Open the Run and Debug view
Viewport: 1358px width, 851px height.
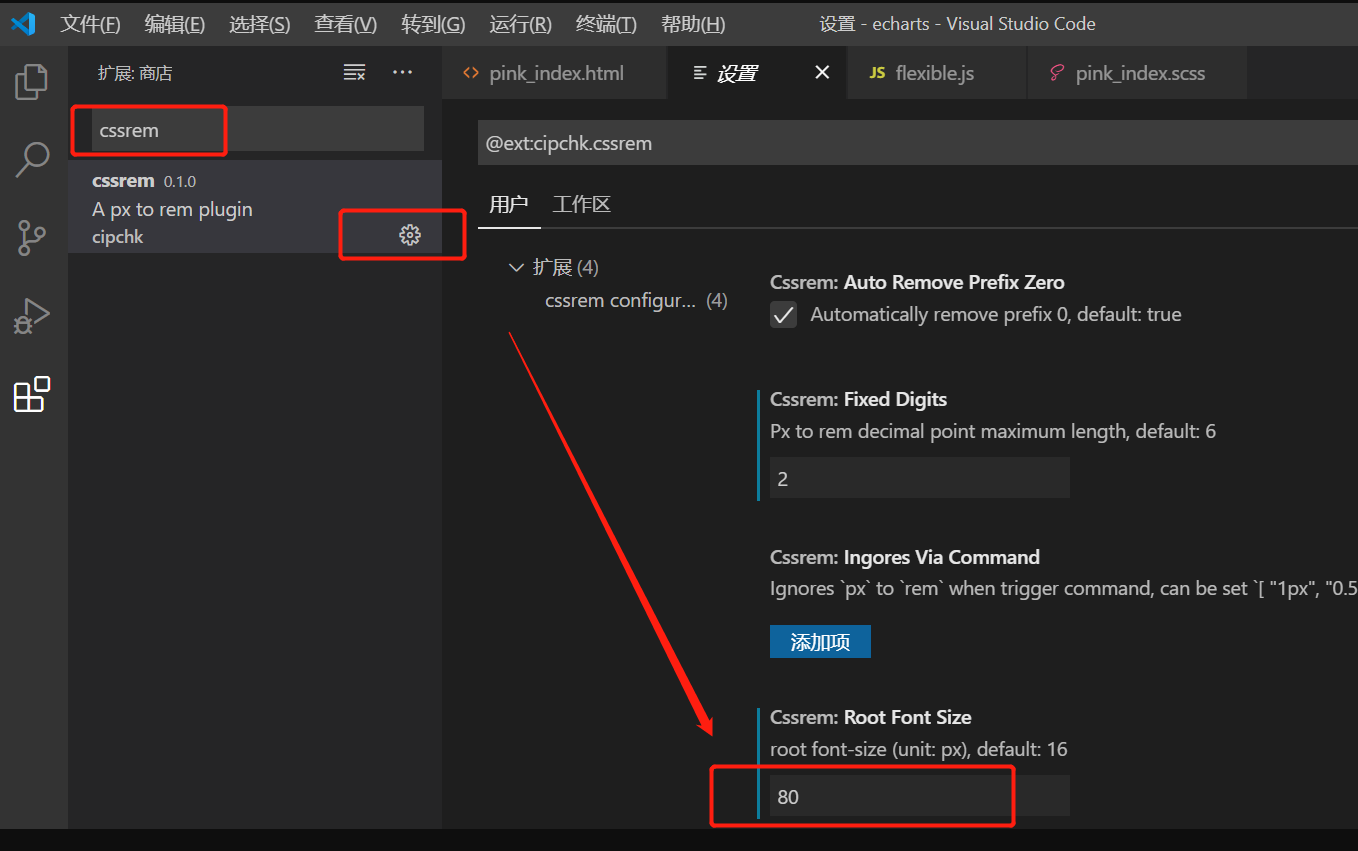(32, 316)
